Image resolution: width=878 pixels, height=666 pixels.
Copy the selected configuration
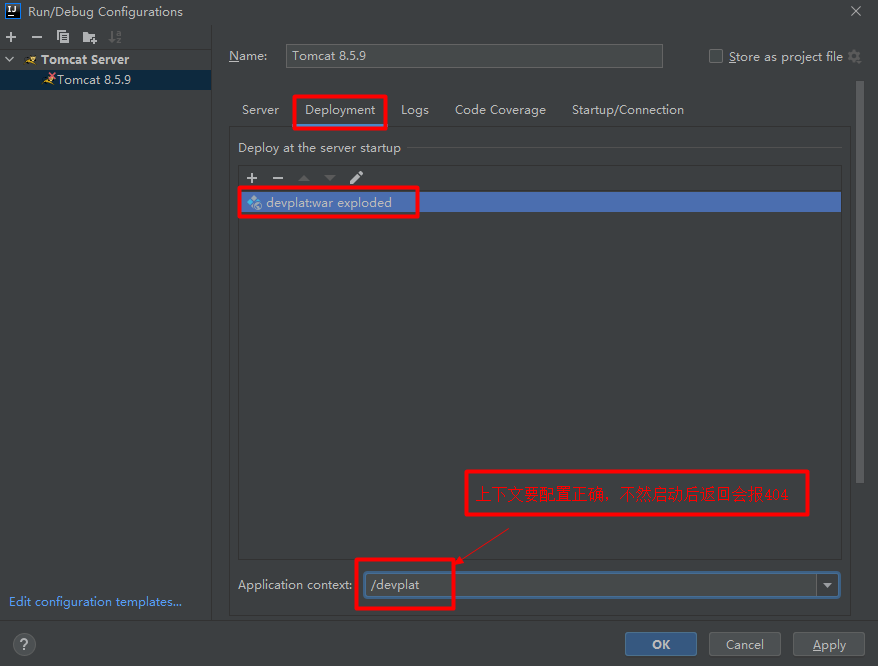pos(63,37)
